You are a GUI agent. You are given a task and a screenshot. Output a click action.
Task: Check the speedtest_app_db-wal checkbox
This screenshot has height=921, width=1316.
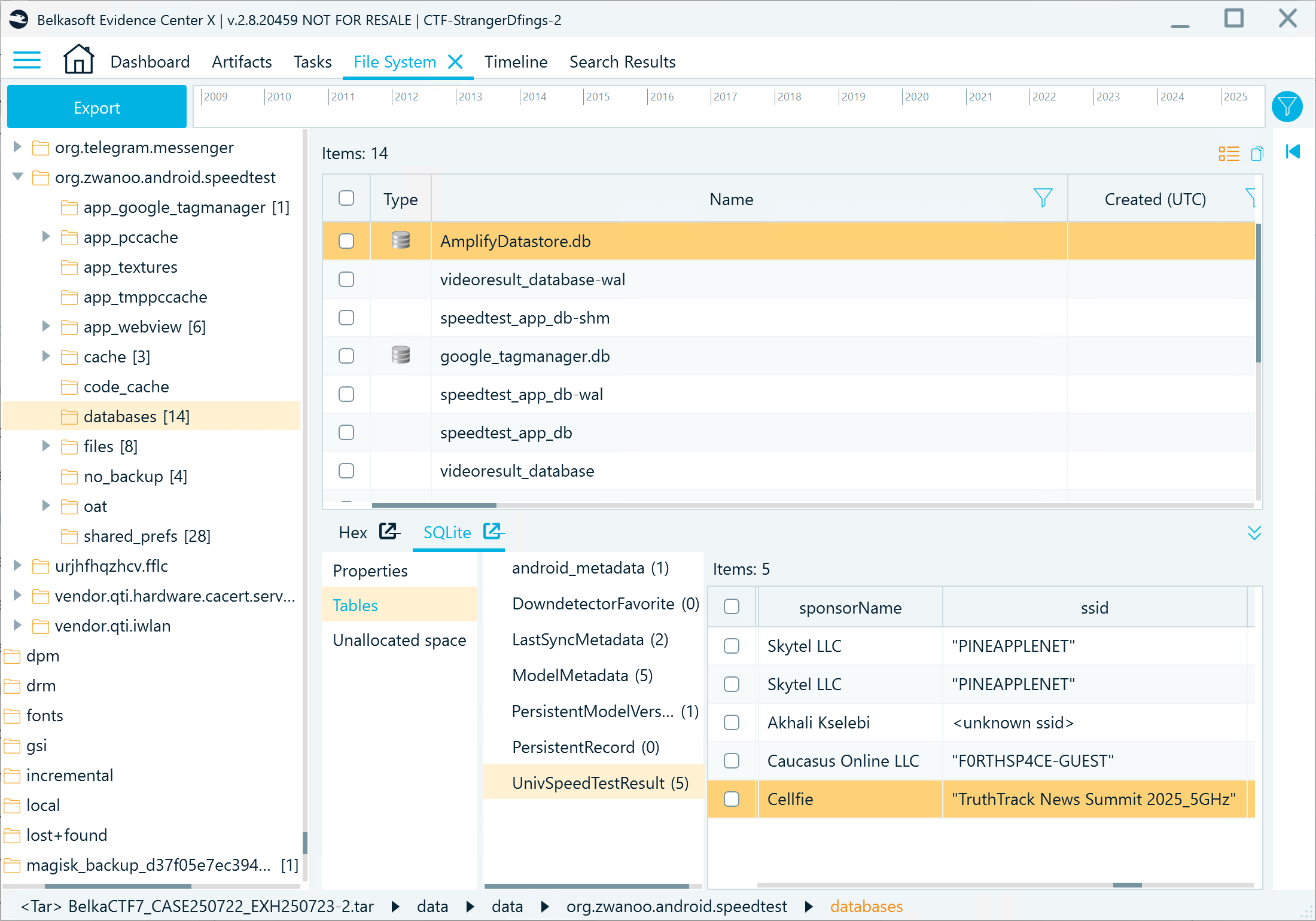(346, 394)
